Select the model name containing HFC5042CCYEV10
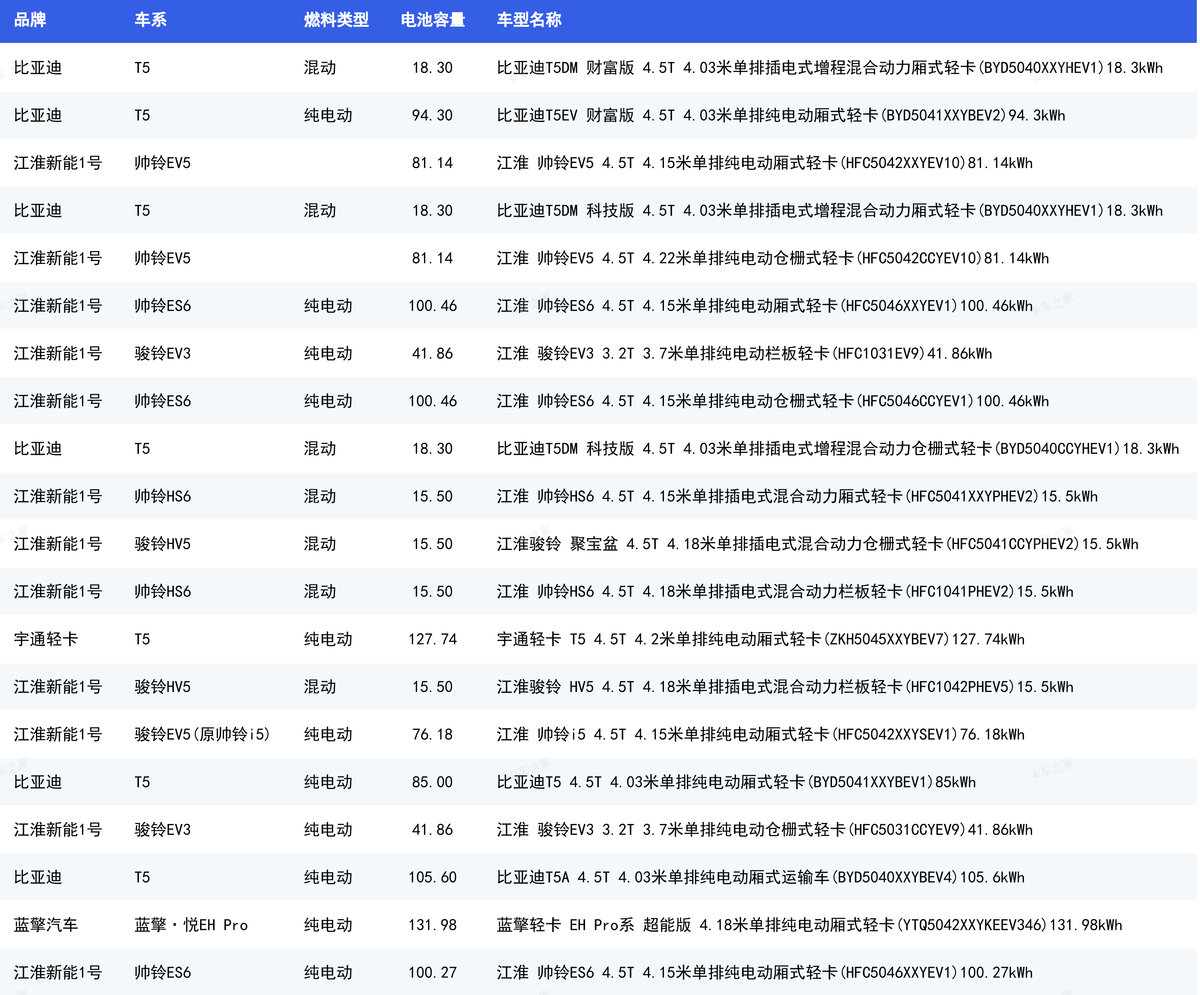 click(773, 258)
